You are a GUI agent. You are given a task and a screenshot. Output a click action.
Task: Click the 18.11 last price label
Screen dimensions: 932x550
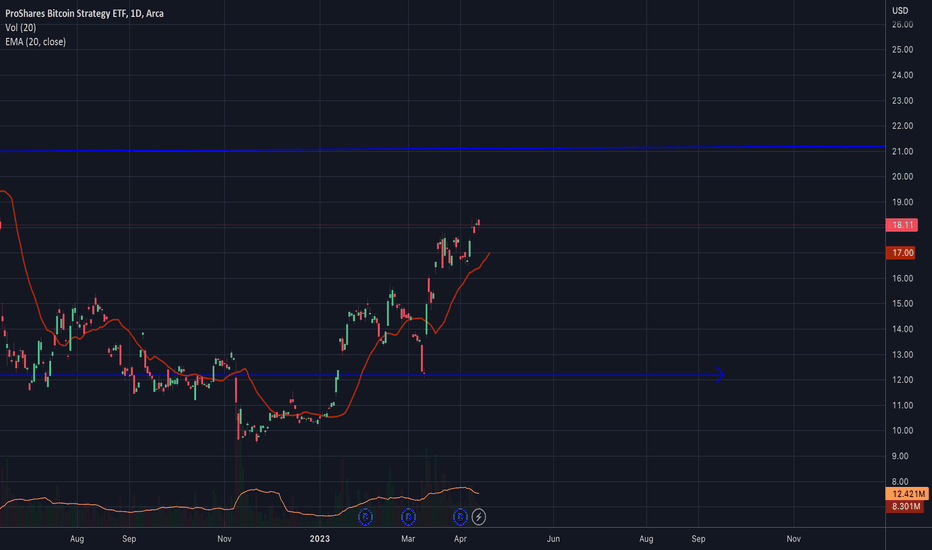[902, 225]
